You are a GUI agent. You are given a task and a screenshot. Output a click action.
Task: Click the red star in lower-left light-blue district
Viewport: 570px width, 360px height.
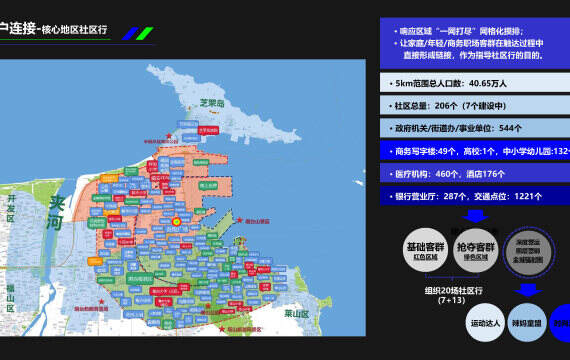(101, 301)
